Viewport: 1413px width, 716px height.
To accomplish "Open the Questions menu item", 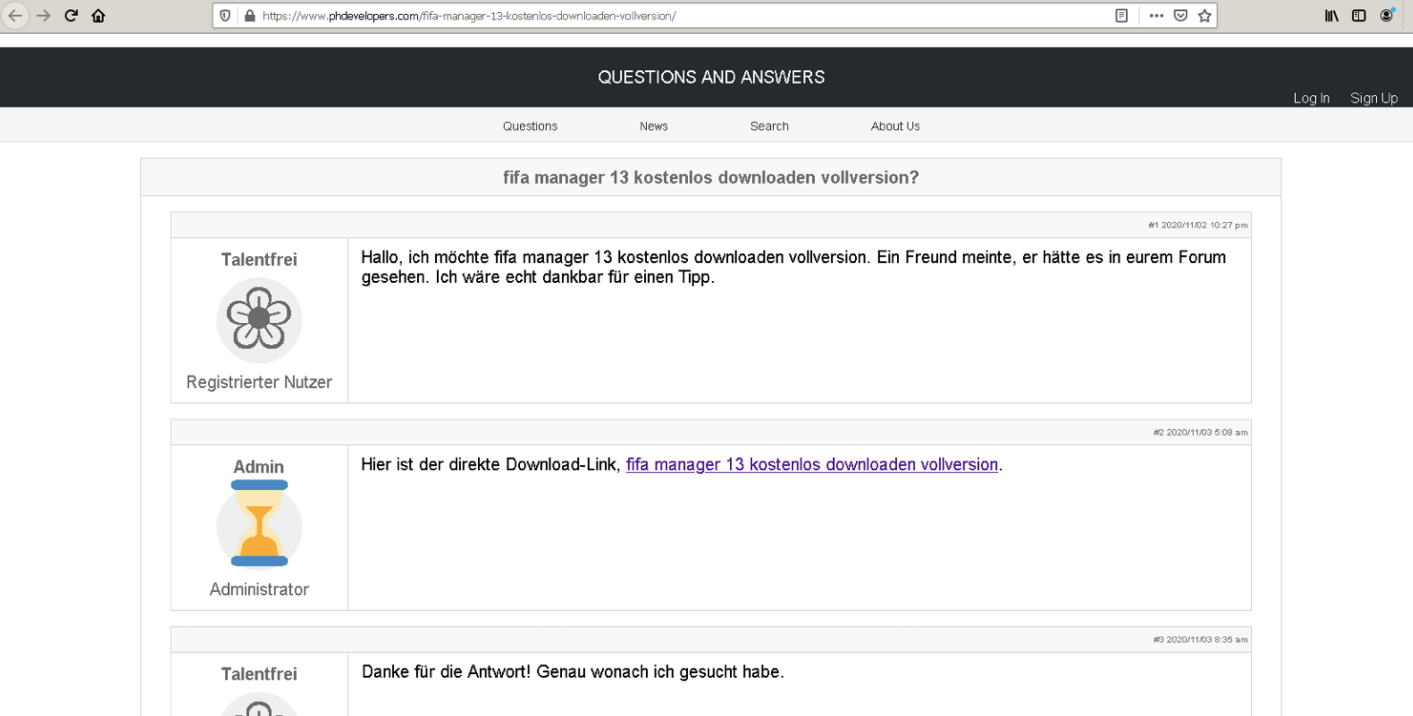I will click(530, 126).
